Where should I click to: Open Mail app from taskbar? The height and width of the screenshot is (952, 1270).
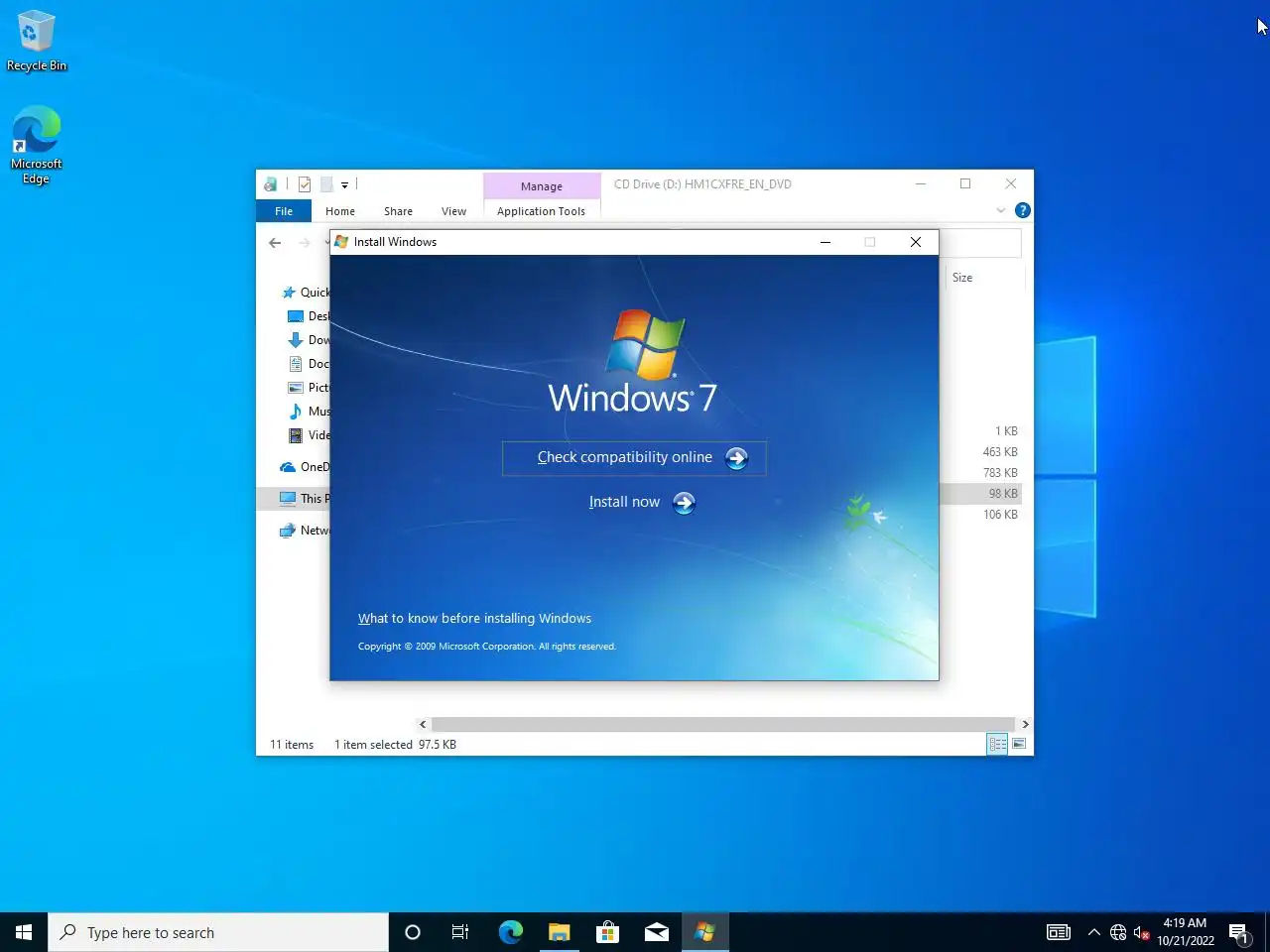pos(656,932)
